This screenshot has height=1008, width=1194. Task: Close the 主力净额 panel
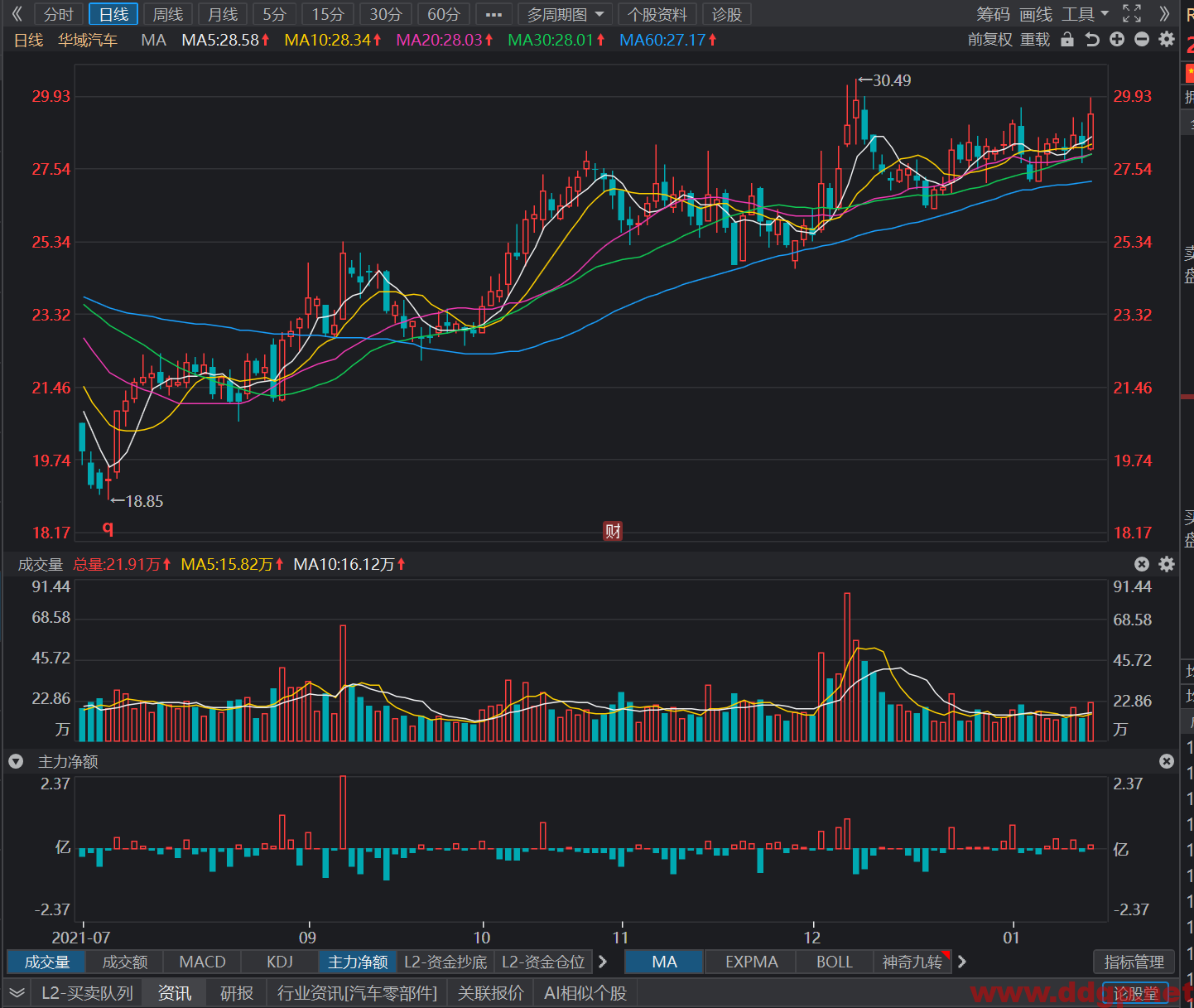[x=1167, y=761]
